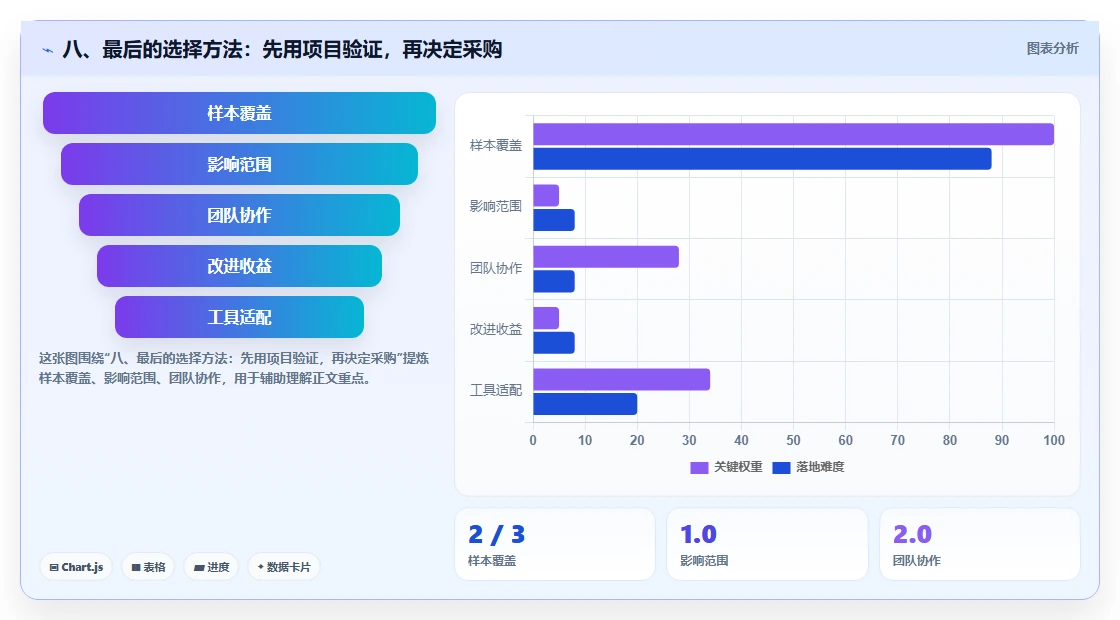Image resolution: width=1120 pixels, height=620 pixels.
Task: Click the 进度 tag chip
Action: pos(211,567)
